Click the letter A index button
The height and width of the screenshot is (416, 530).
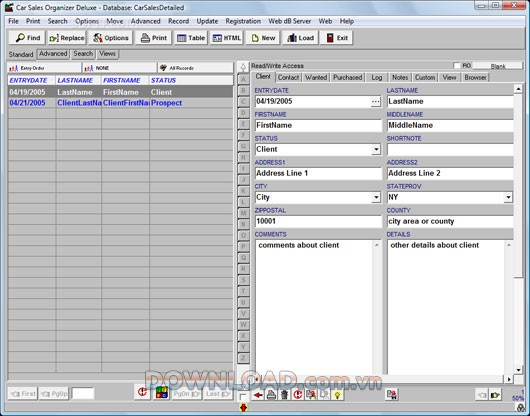tap(243, 79)
